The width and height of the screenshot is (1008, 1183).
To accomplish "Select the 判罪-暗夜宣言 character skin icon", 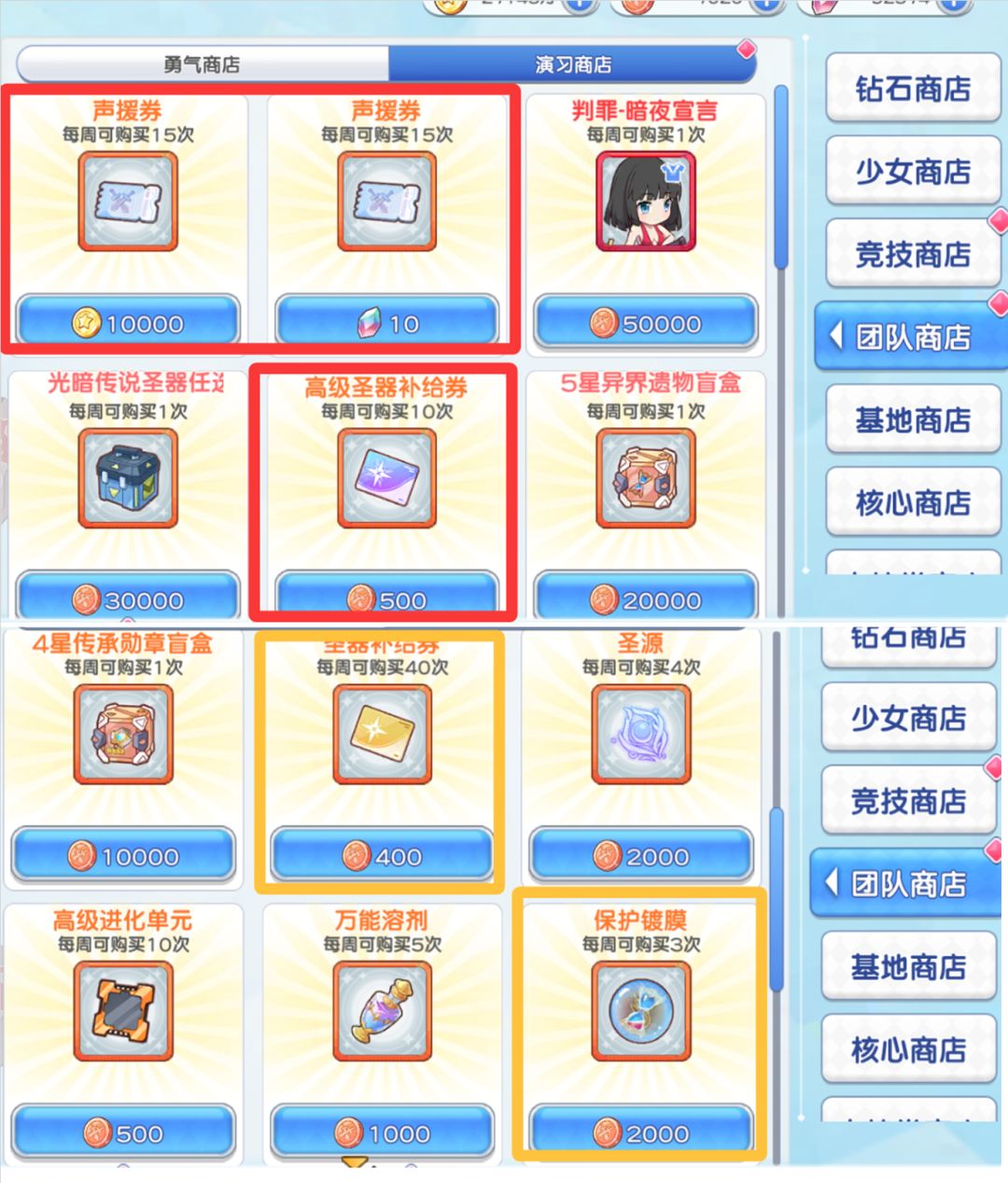I will tap(645, 203).
